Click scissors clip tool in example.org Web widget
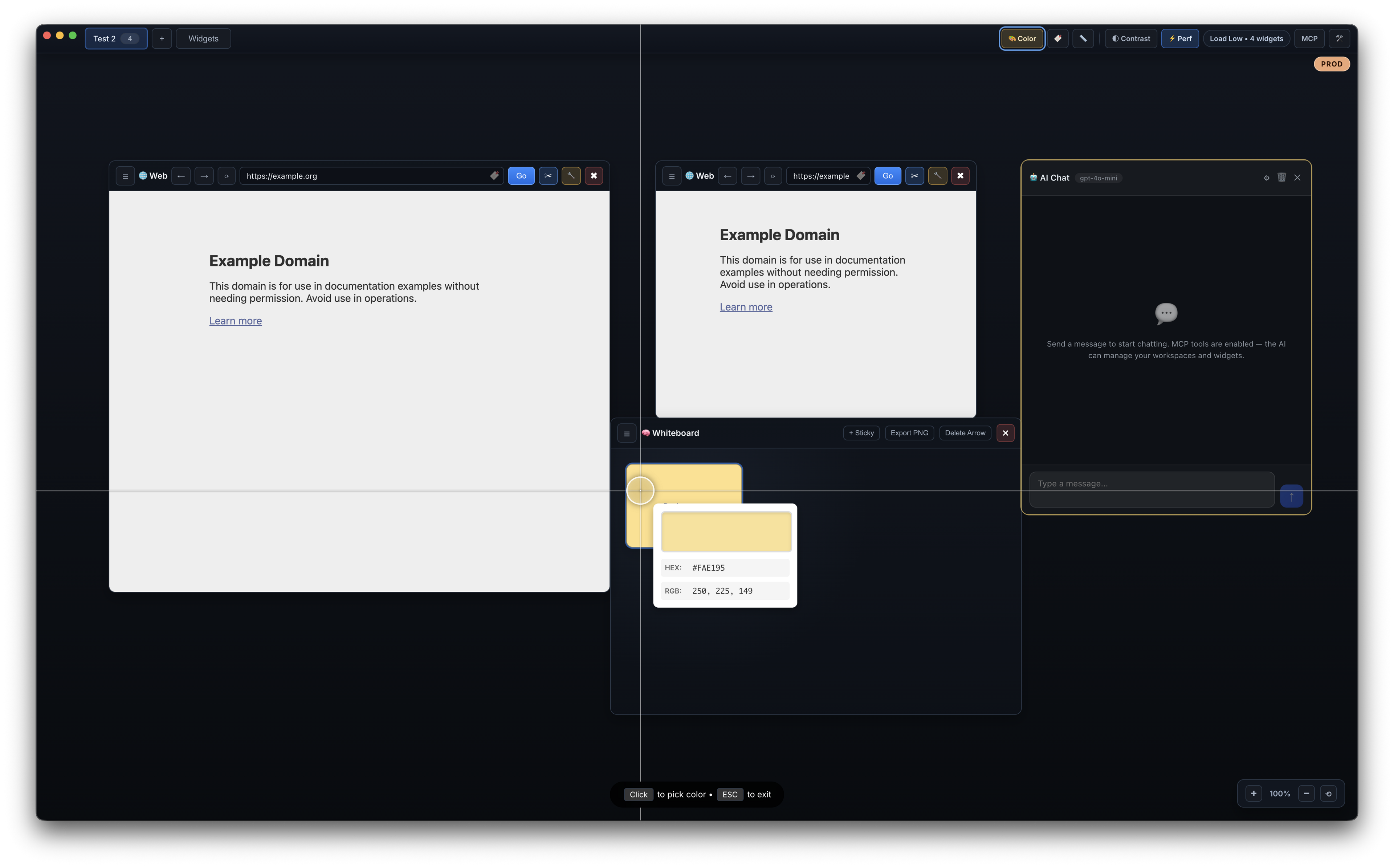 pyautogui.click(x=548, y=176)
